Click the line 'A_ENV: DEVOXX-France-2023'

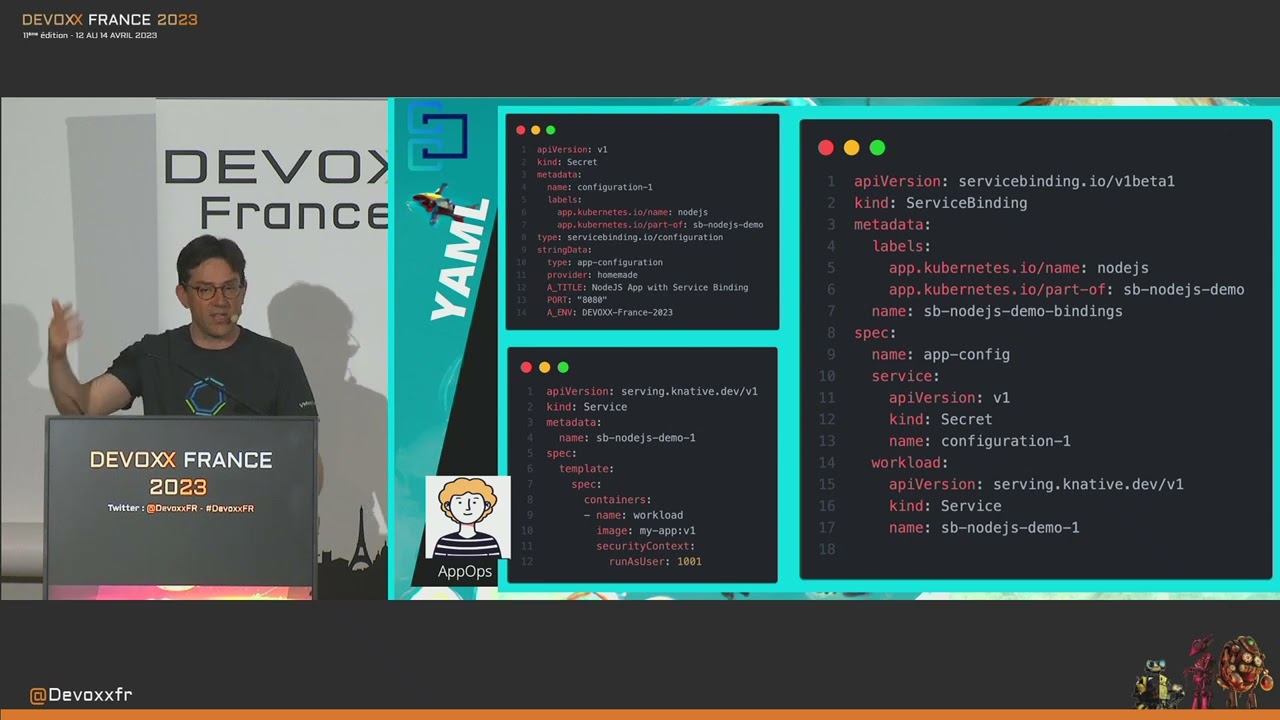pos(609,312)
